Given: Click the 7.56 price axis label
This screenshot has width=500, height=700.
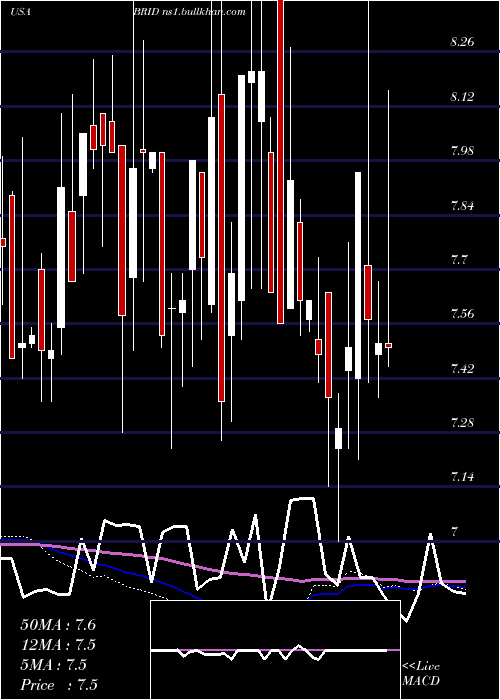Looking at the screenshot, I should (462, 314).
